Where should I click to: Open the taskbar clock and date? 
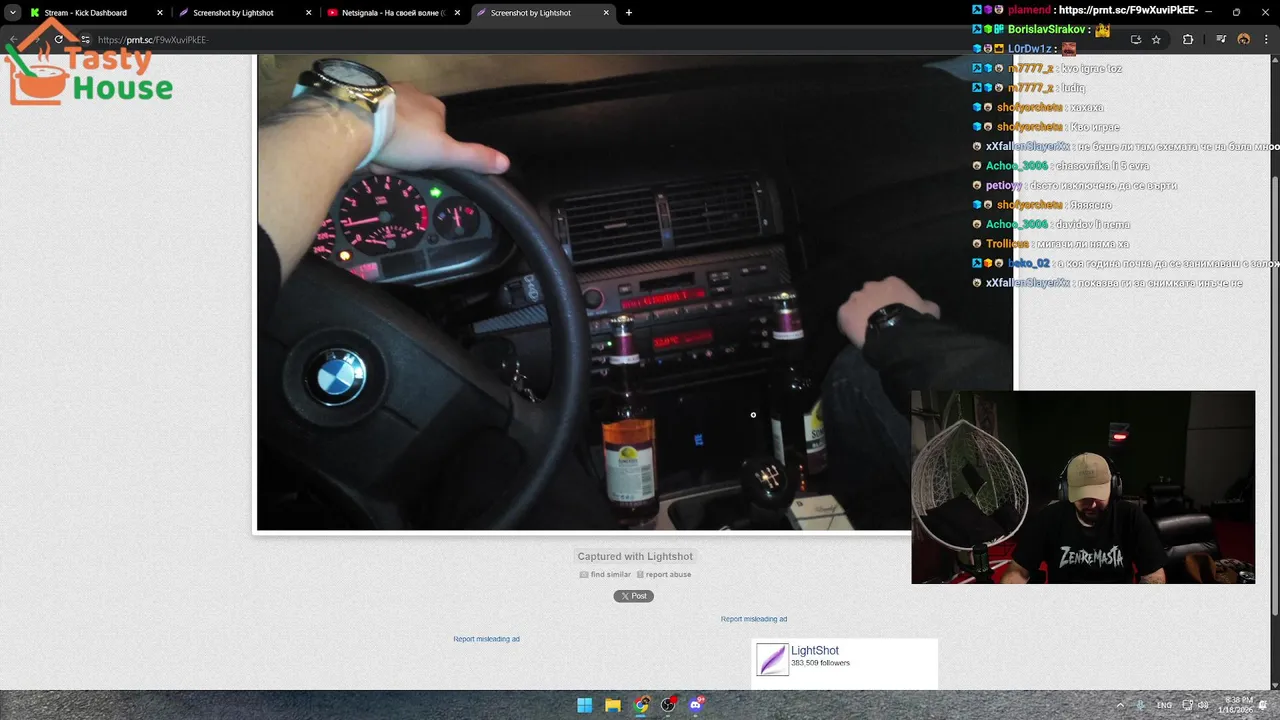click(1235, 705)
